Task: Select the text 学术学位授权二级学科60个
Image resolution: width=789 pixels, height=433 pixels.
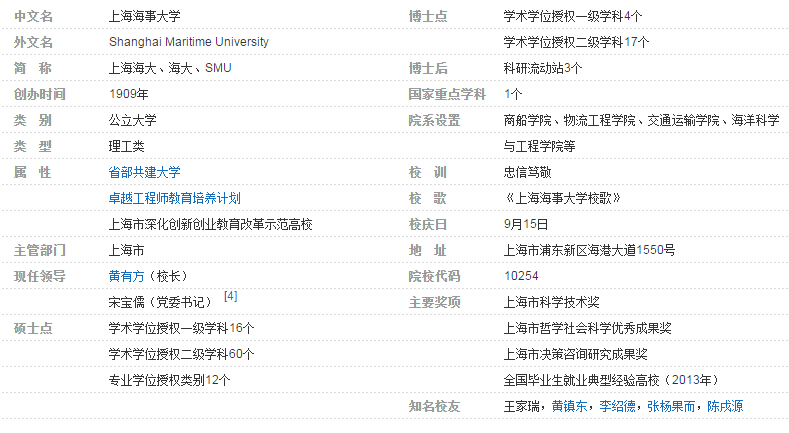Action: pos(182,355)
